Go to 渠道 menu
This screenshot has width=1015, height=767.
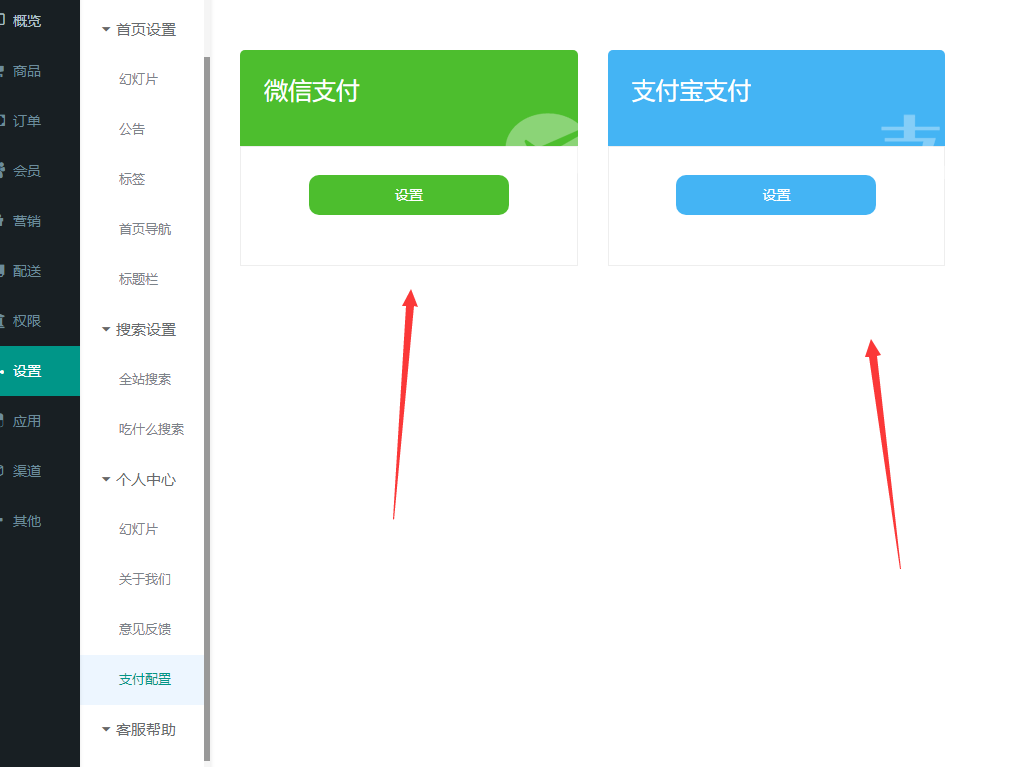27,471
